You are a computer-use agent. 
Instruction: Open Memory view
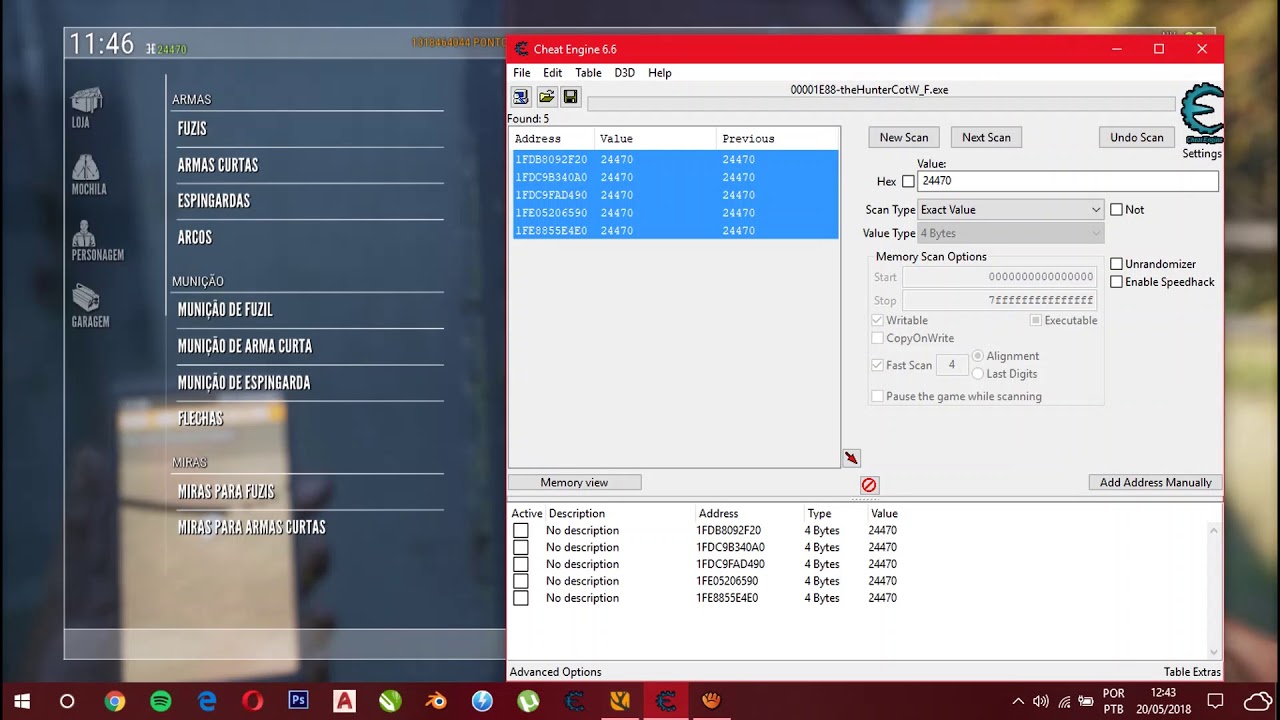pyautogui.click(x=574, y=483)
